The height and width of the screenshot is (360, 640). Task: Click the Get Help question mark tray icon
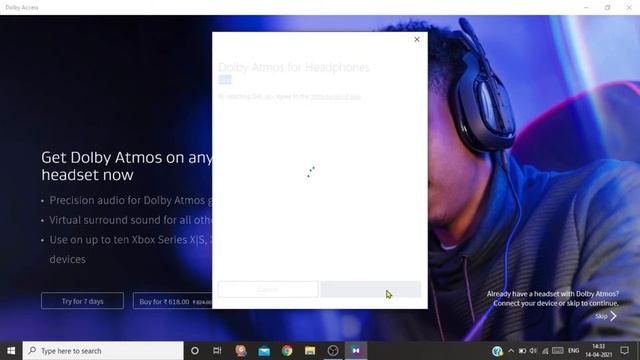pyautogui.click(x=497, y=351)
